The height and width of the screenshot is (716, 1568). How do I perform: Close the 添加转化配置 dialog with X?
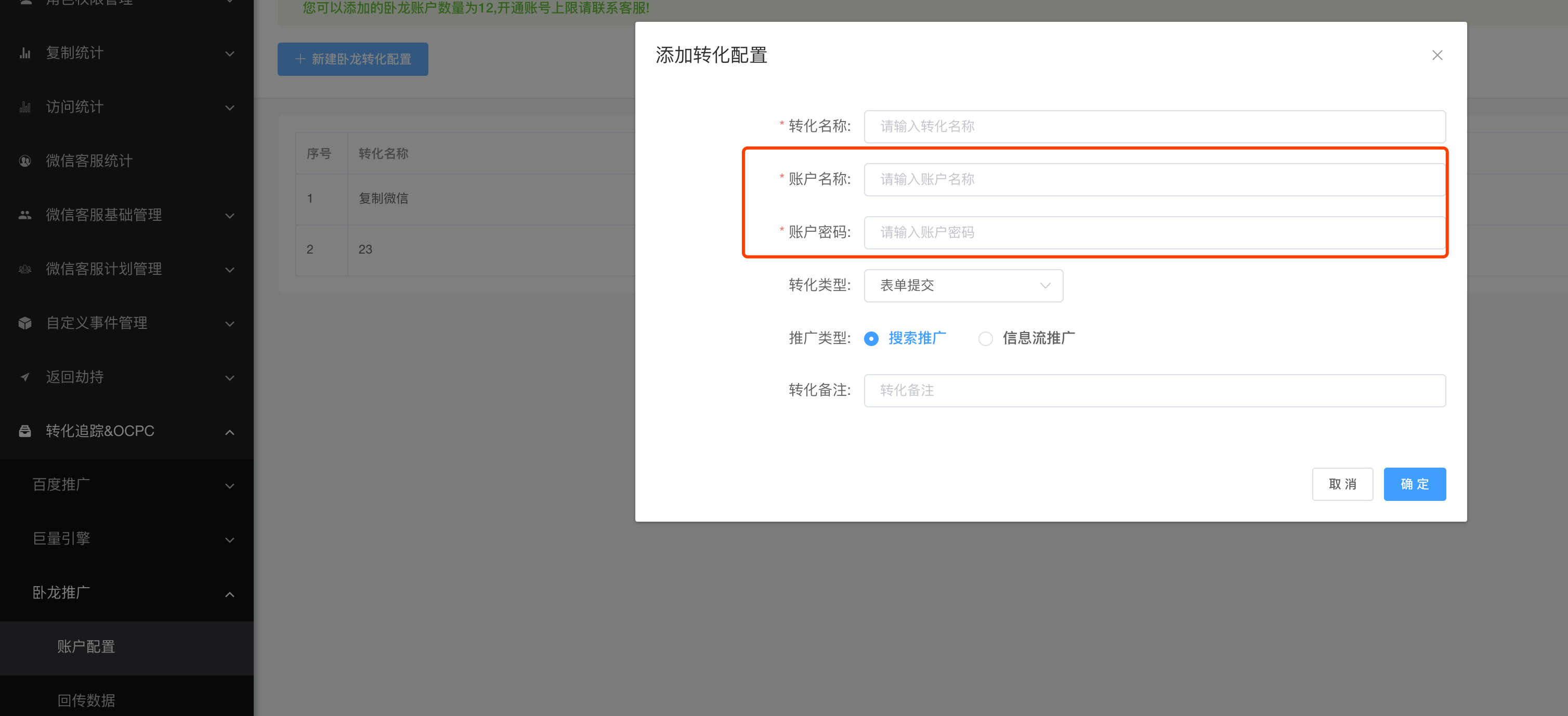click(x=1437, y=56)
